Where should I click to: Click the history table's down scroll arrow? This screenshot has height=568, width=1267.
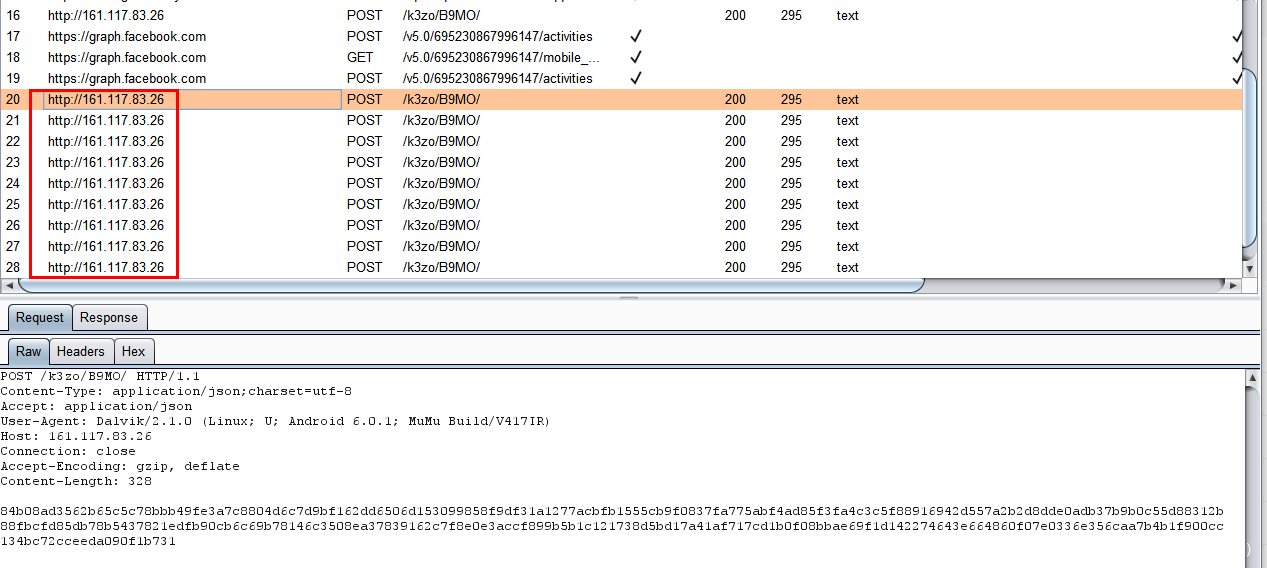point(1249,269)
